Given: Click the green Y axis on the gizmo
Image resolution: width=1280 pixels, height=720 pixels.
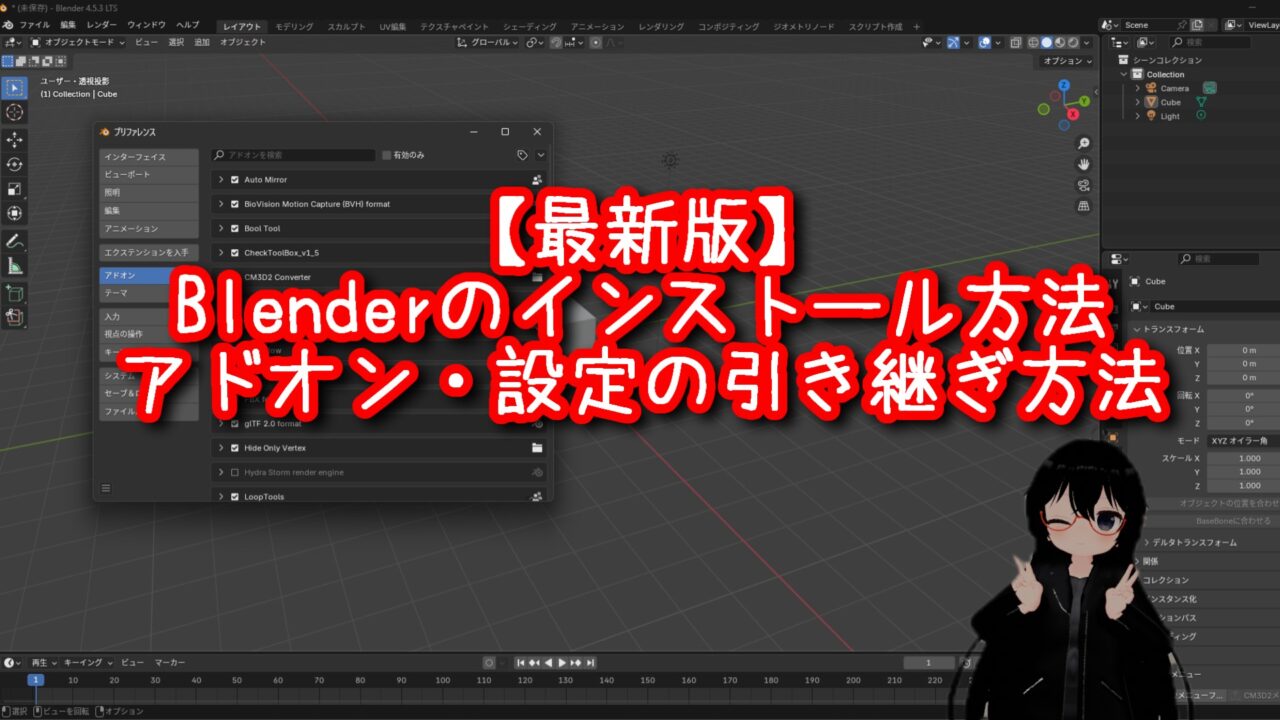Looking at the screenshot, I should [x=1084, y=101].
